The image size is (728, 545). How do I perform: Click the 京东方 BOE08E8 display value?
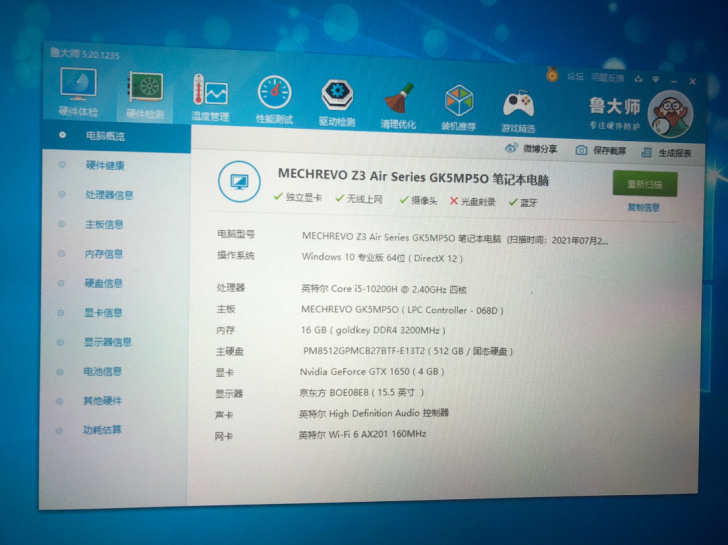362,392
